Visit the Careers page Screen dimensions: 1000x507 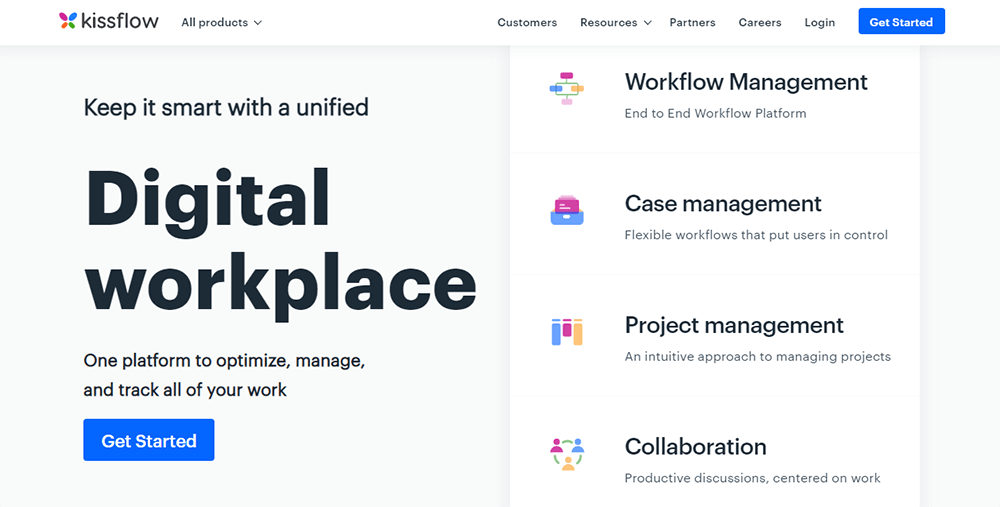click(x=760, y=22)
